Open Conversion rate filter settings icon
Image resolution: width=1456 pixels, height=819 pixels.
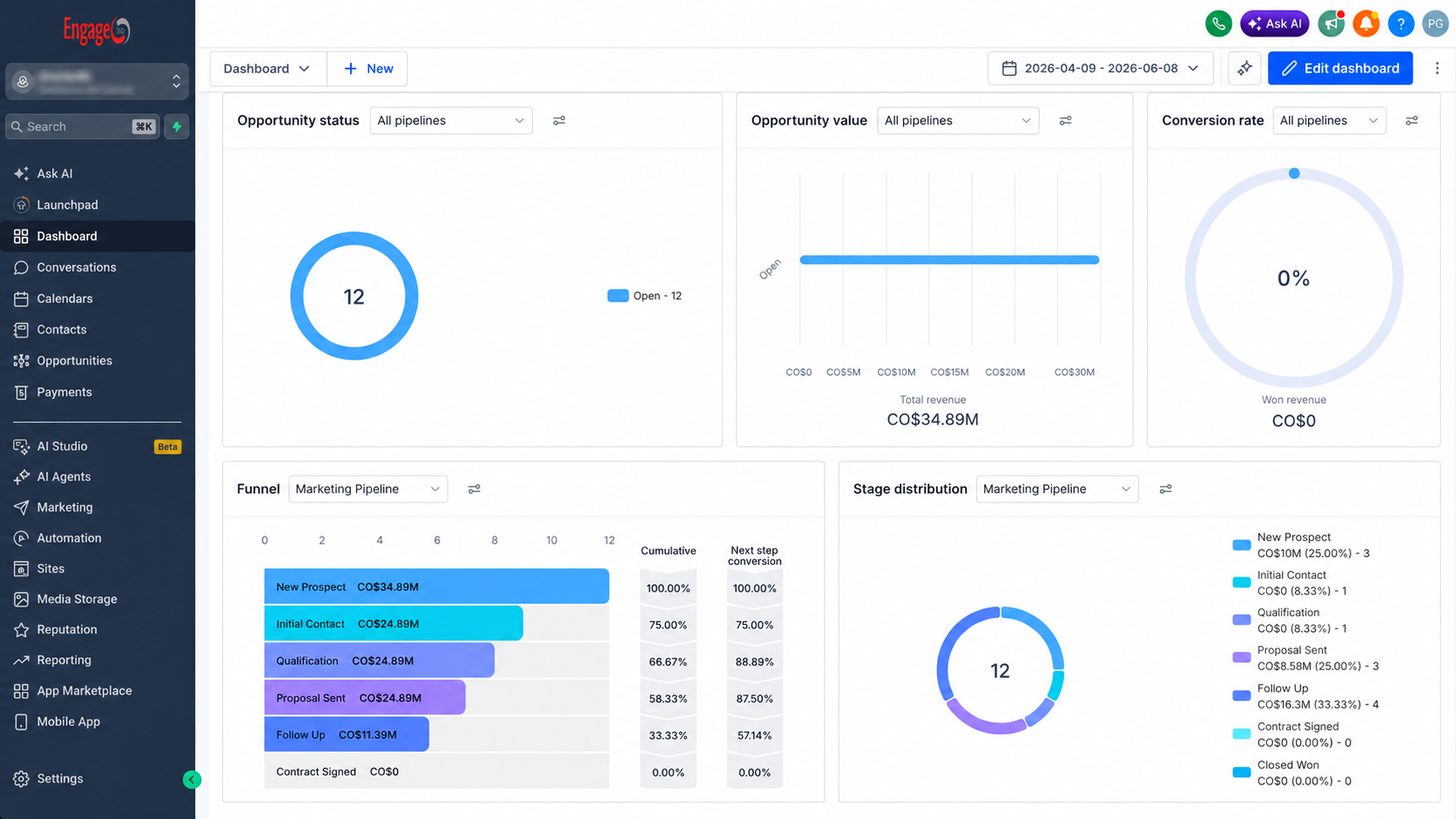point(1412,121)
